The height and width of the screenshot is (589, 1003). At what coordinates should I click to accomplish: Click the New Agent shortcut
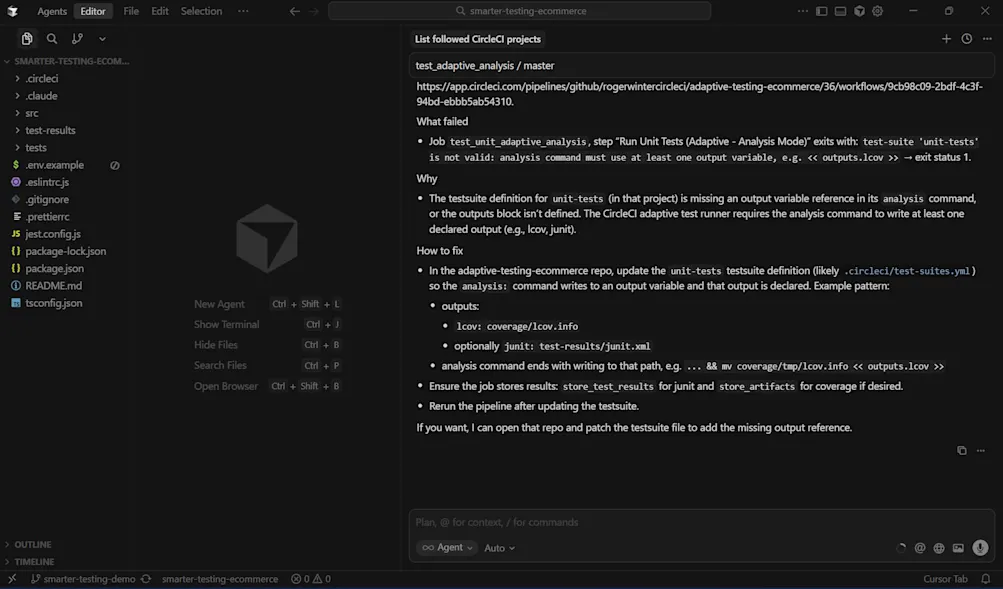pyautogui.click(x=267, y=304)
